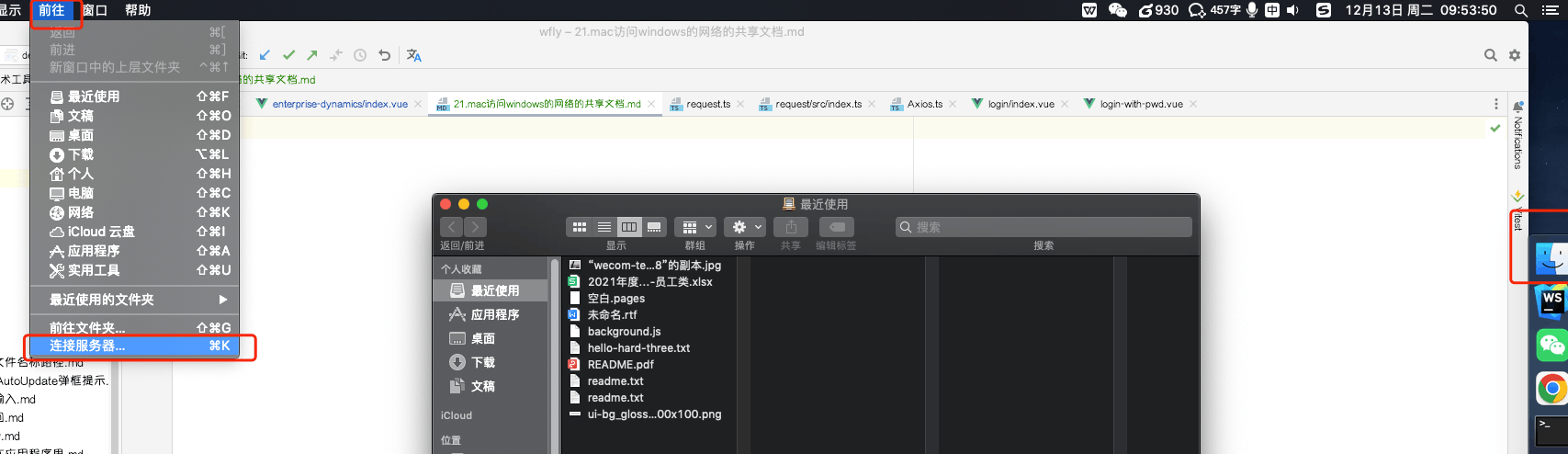Viewport: 1568px width, 454px height.
Task: Open Terminal from the Dock
Action: [1551, 432]
